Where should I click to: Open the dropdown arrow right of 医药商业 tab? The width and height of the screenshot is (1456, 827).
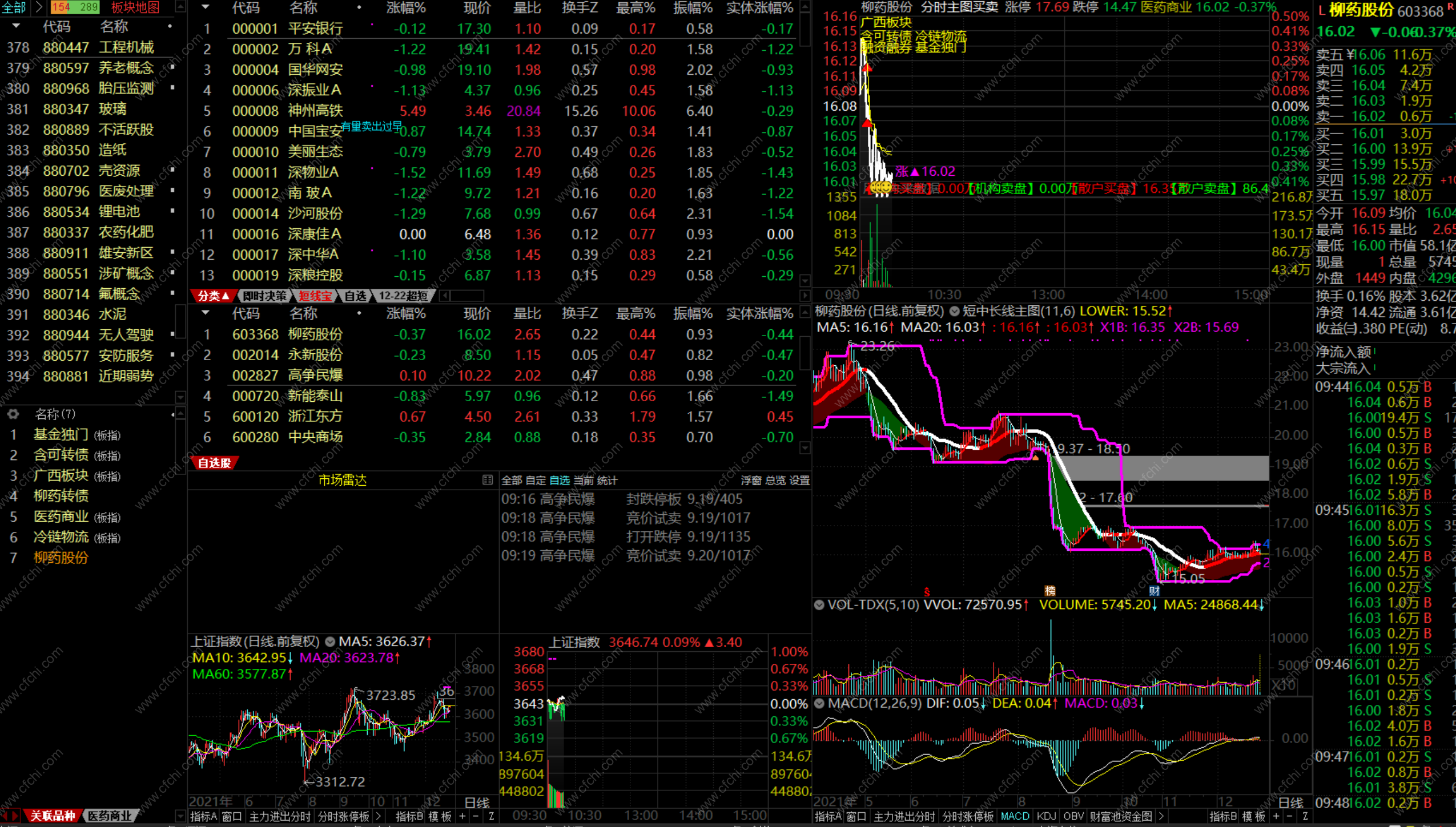180,816
